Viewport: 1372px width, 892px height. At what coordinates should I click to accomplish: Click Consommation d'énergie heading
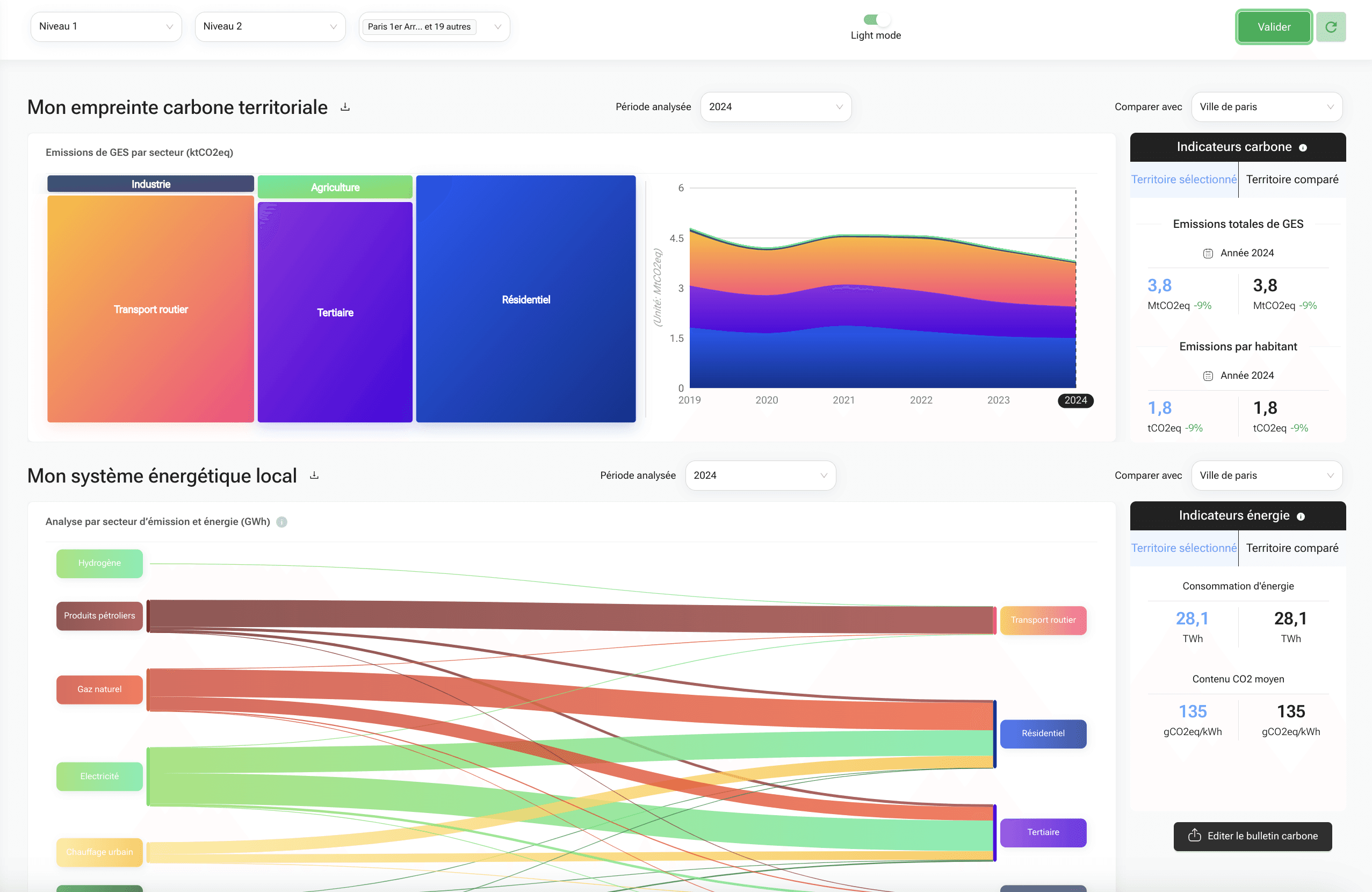tap(1238, 586)
